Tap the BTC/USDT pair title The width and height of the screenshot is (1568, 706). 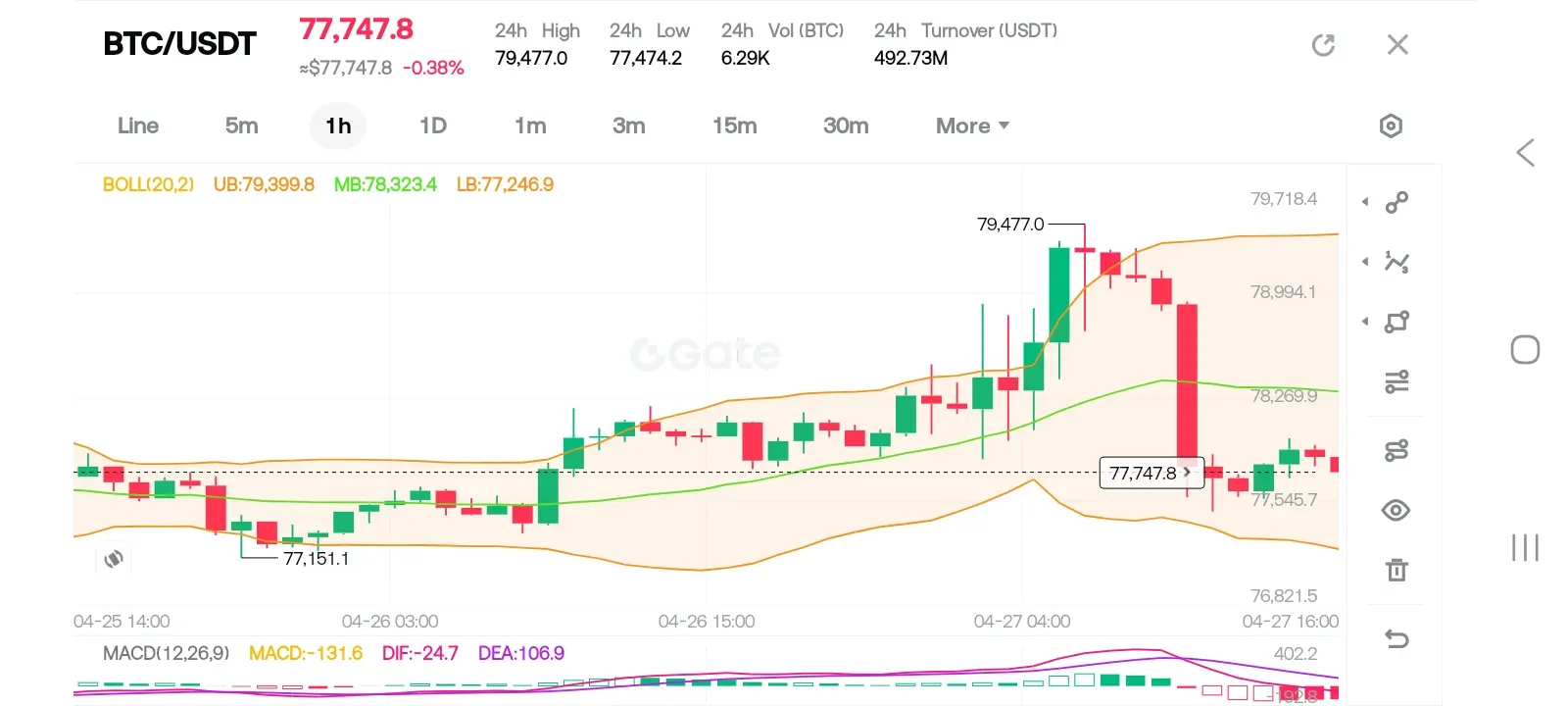coord(179,44)
